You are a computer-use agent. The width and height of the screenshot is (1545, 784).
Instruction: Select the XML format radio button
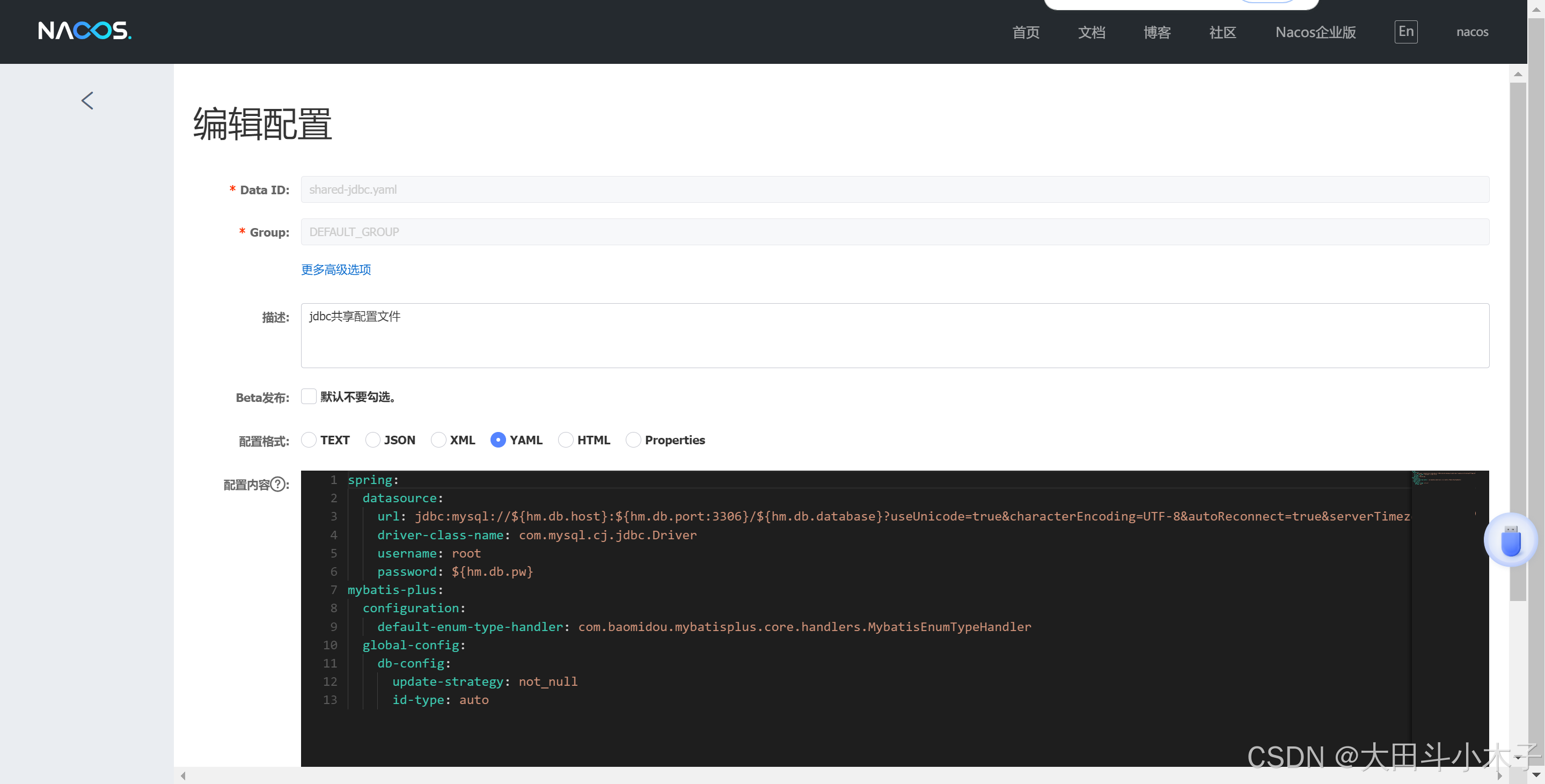438,439
